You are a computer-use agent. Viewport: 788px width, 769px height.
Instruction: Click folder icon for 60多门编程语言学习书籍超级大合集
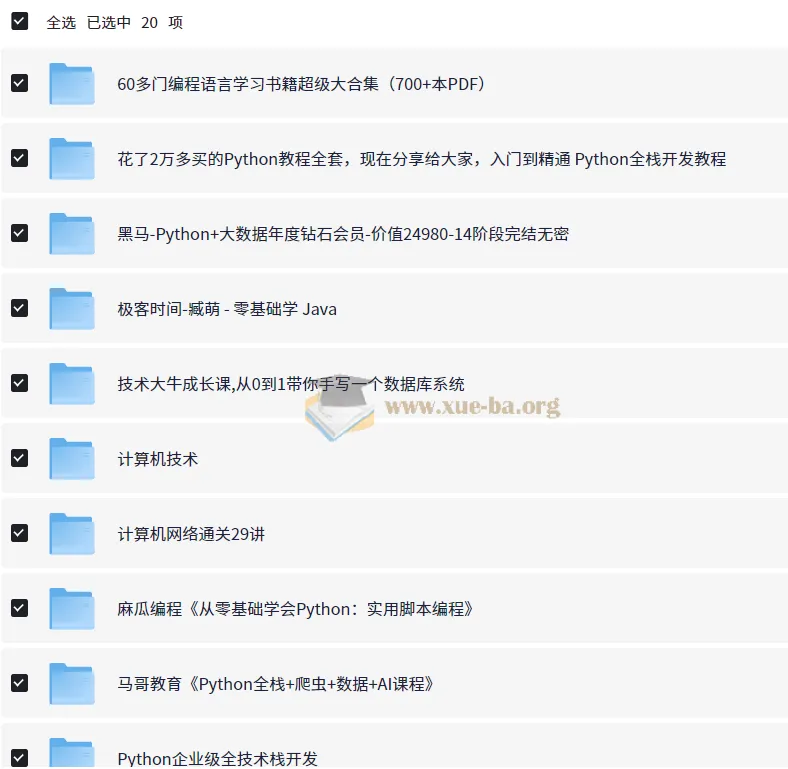71,84
